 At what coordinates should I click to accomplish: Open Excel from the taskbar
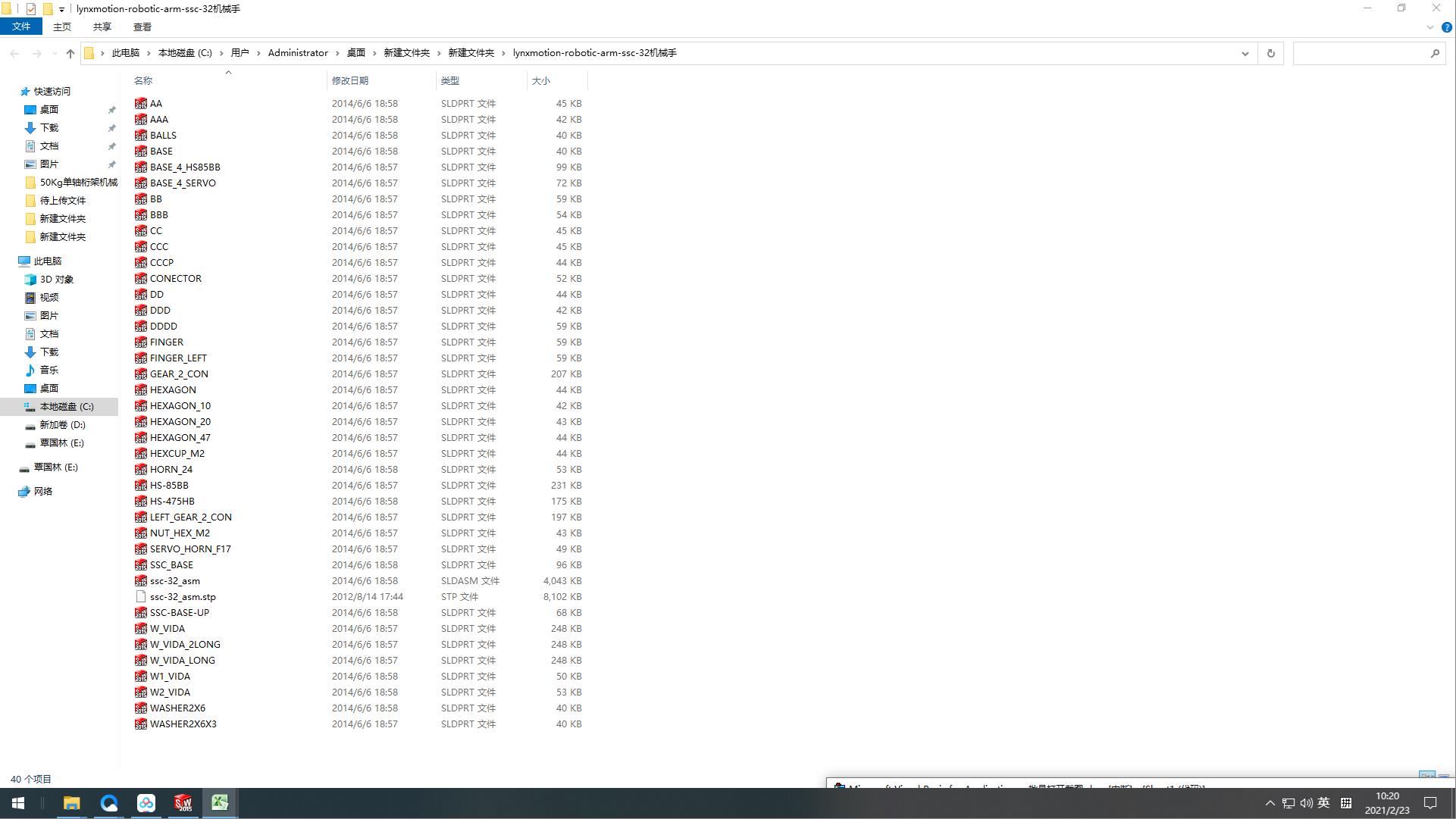220,803
